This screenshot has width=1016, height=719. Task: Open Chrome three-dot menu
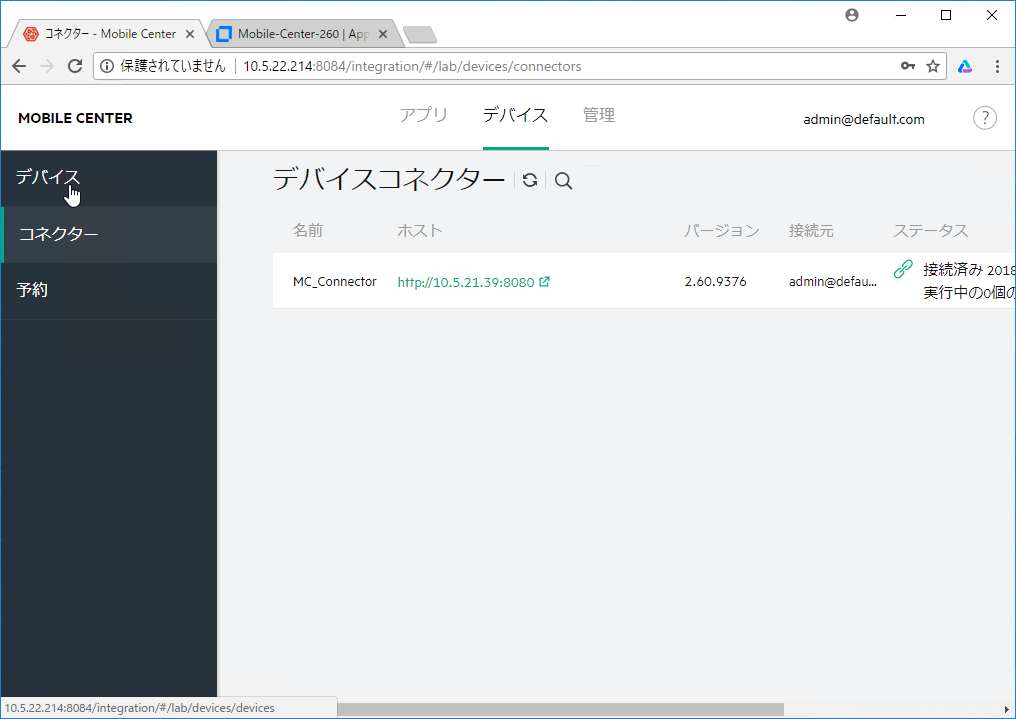point(997,66)
